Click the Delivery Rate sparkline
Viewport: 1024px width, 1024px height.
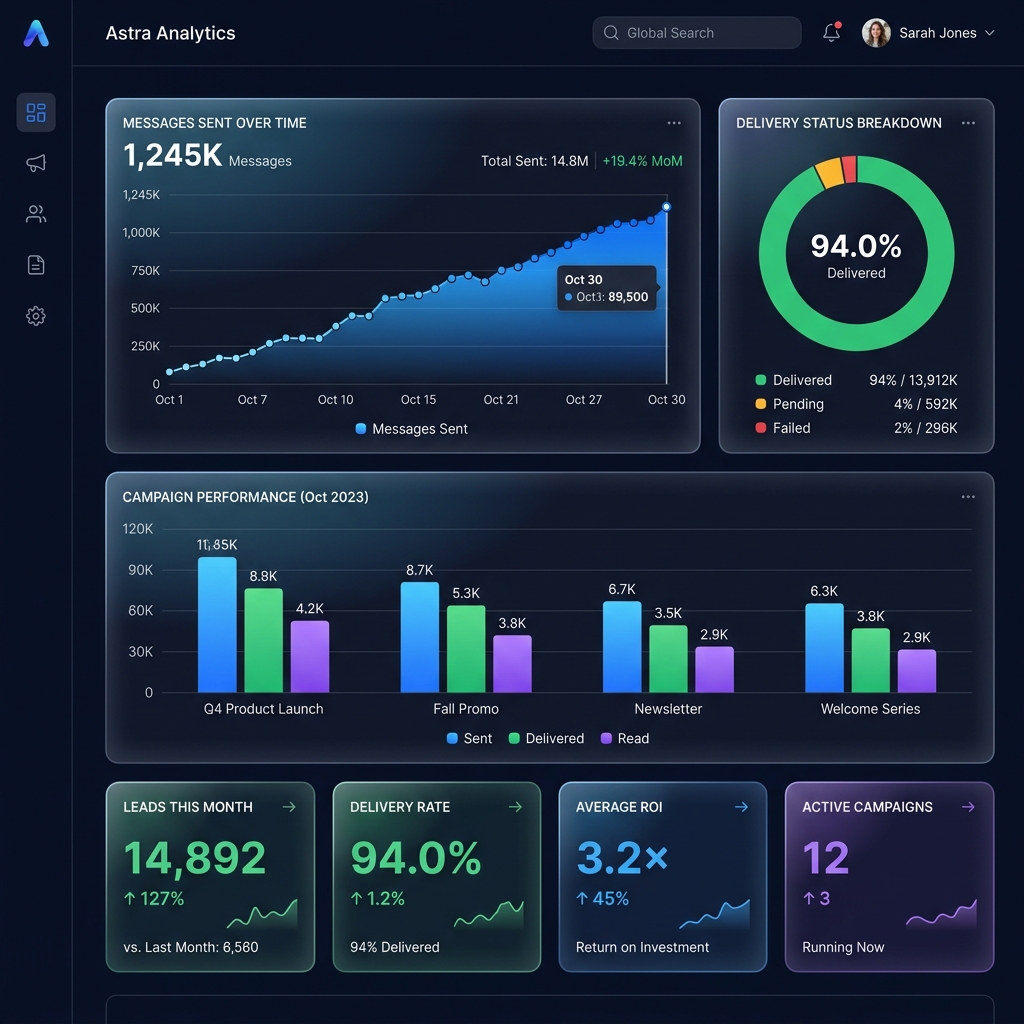(488, 913)
